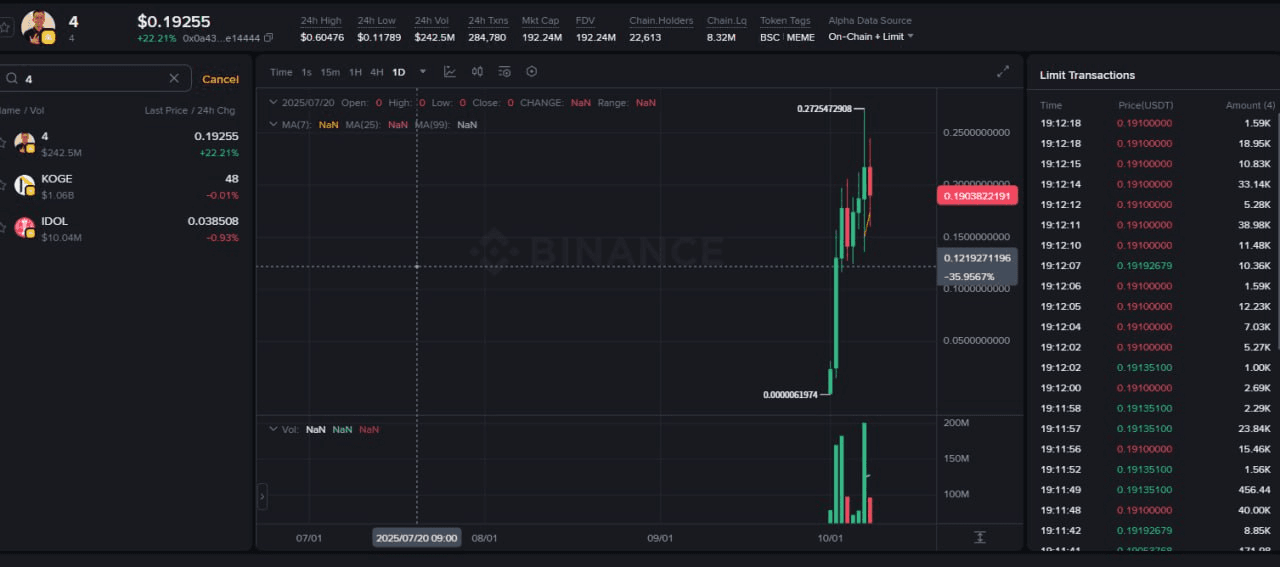Open the more time intervals dropdown arrow
This screenshot has width=1280, height=567.
click(x=423, y=72)
